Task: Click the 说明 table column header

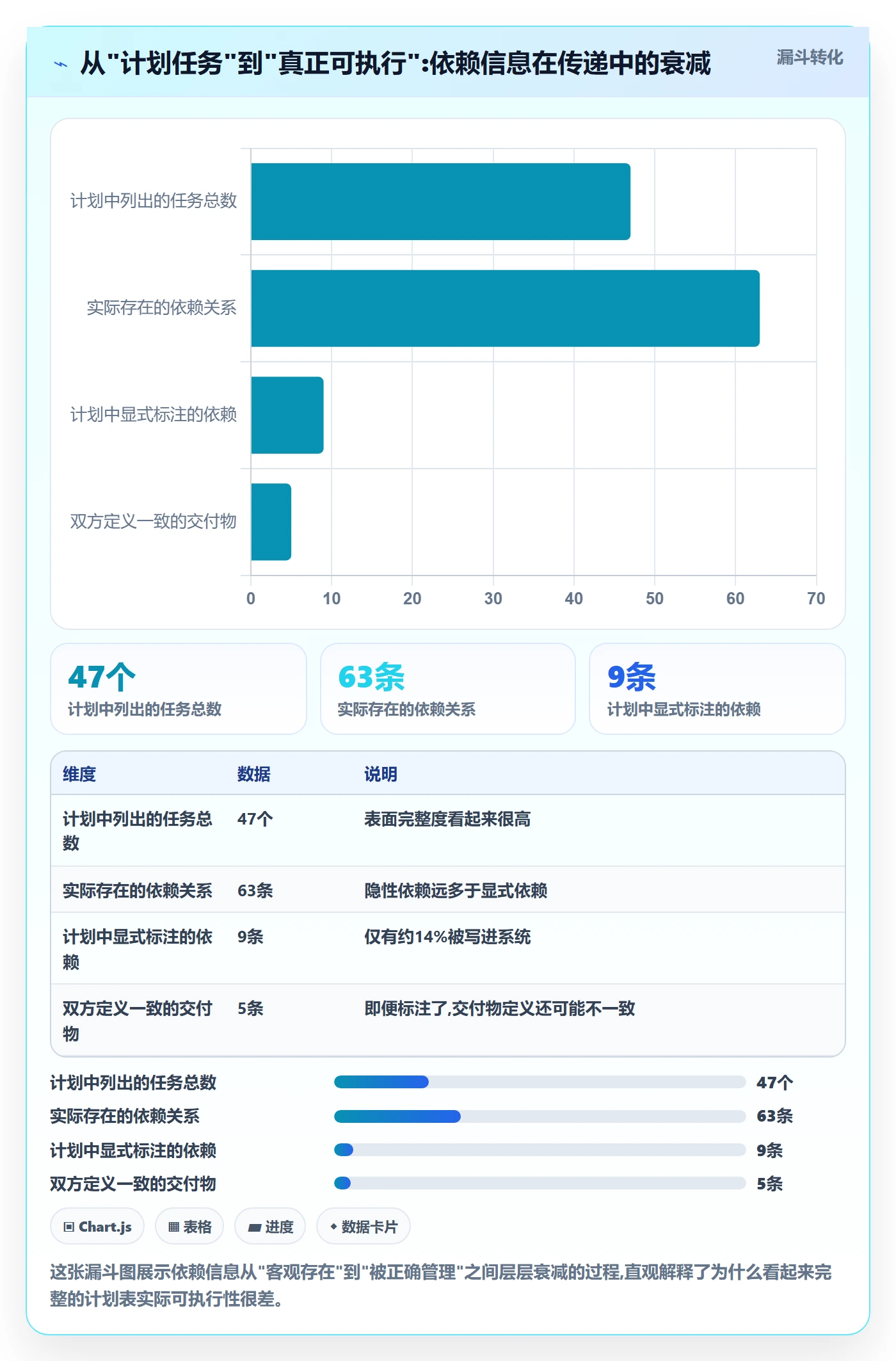Action: point(381,774)
